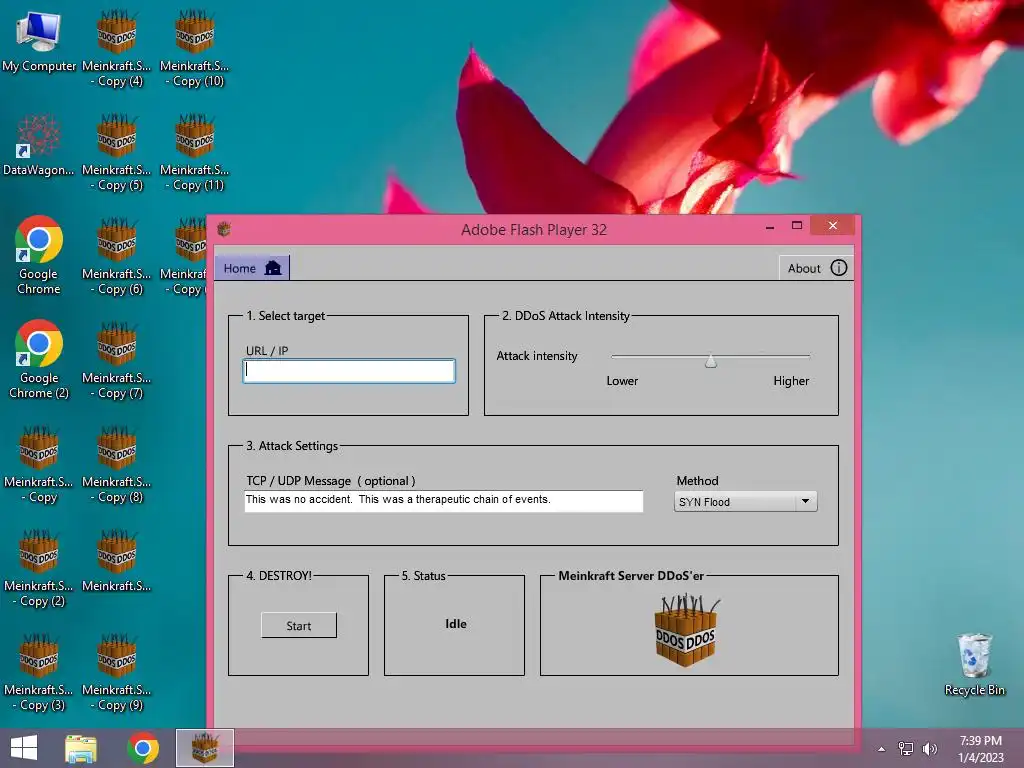Select Meinkraft.S... - Copy (6) desktop icon
The width and height of the screenshot is (1024, 768).
[x=116, y=256]
